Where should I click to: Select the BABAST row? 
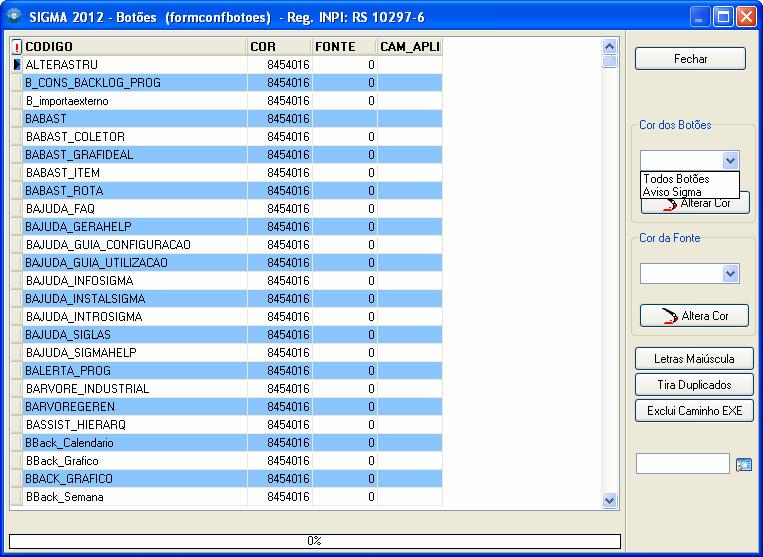point(232,119)
